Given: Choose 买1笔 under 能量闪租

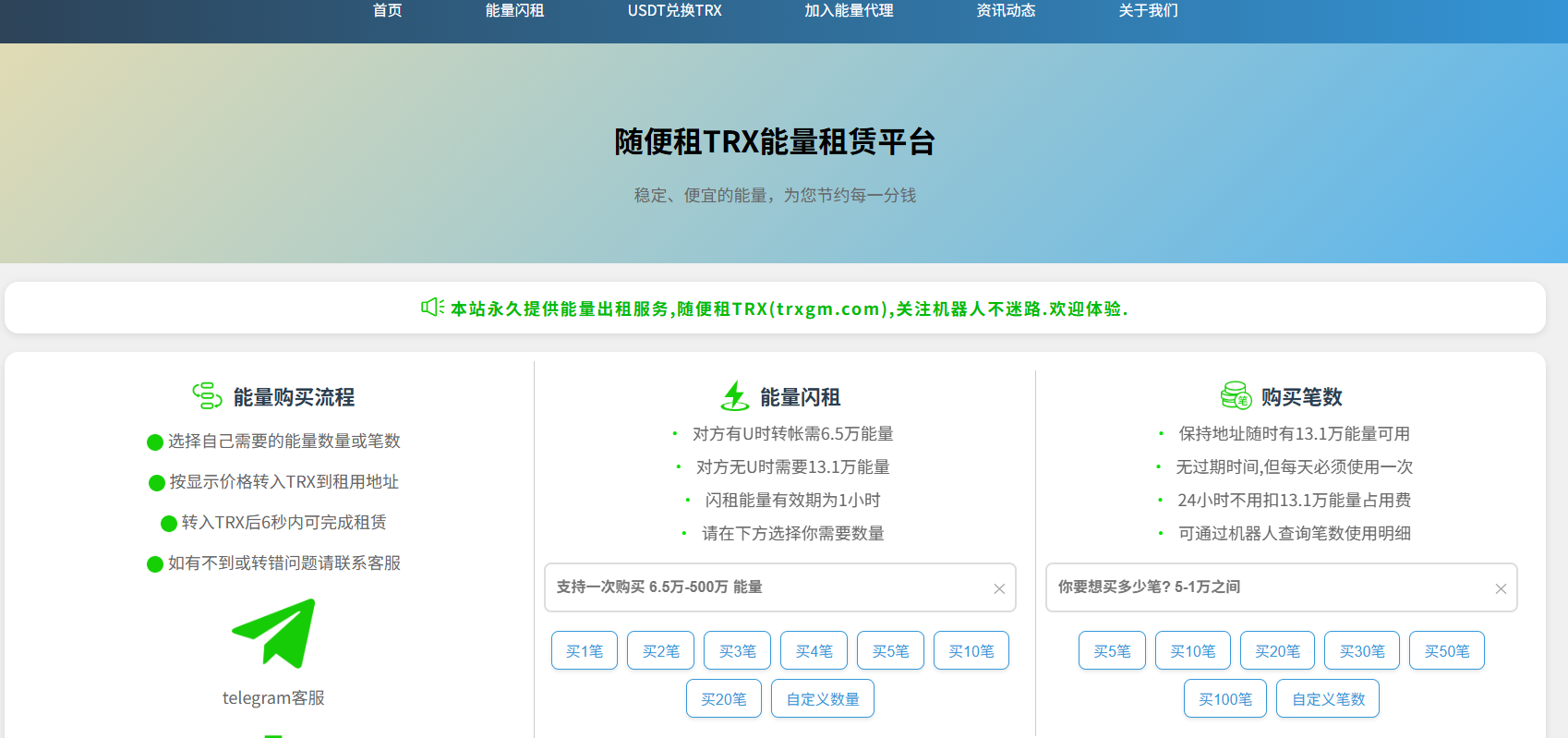Looking at the screenshot, I should point(585,650).
